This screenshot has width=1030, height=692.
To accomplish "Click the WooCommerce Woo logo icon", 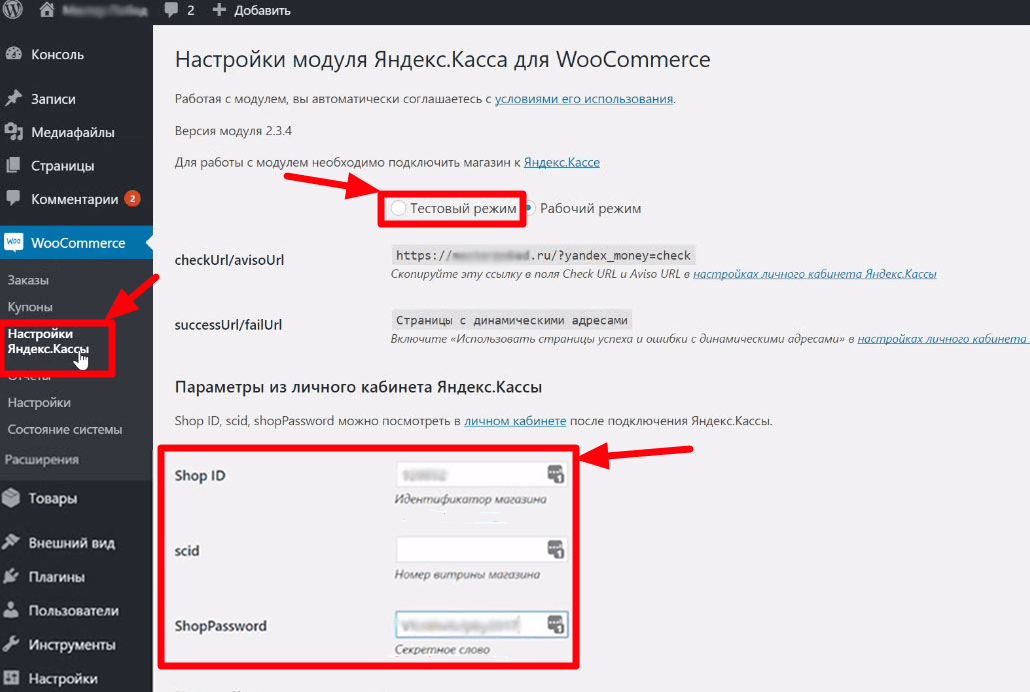I will 13,242.
